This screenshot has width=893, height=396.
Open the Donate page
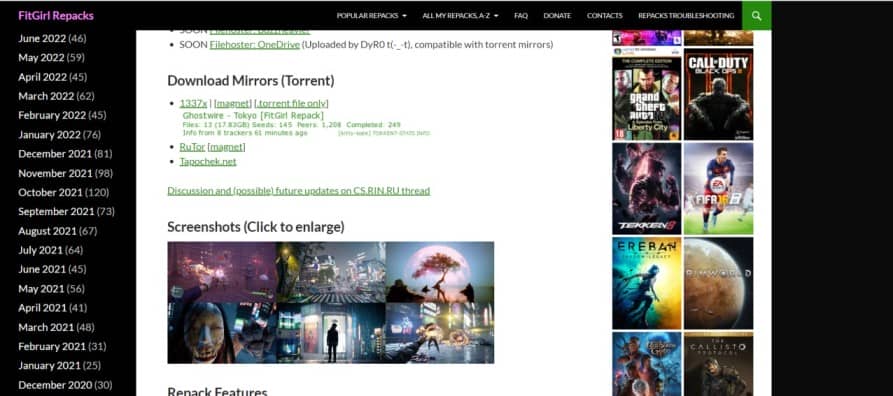click(x=557, y=16)
